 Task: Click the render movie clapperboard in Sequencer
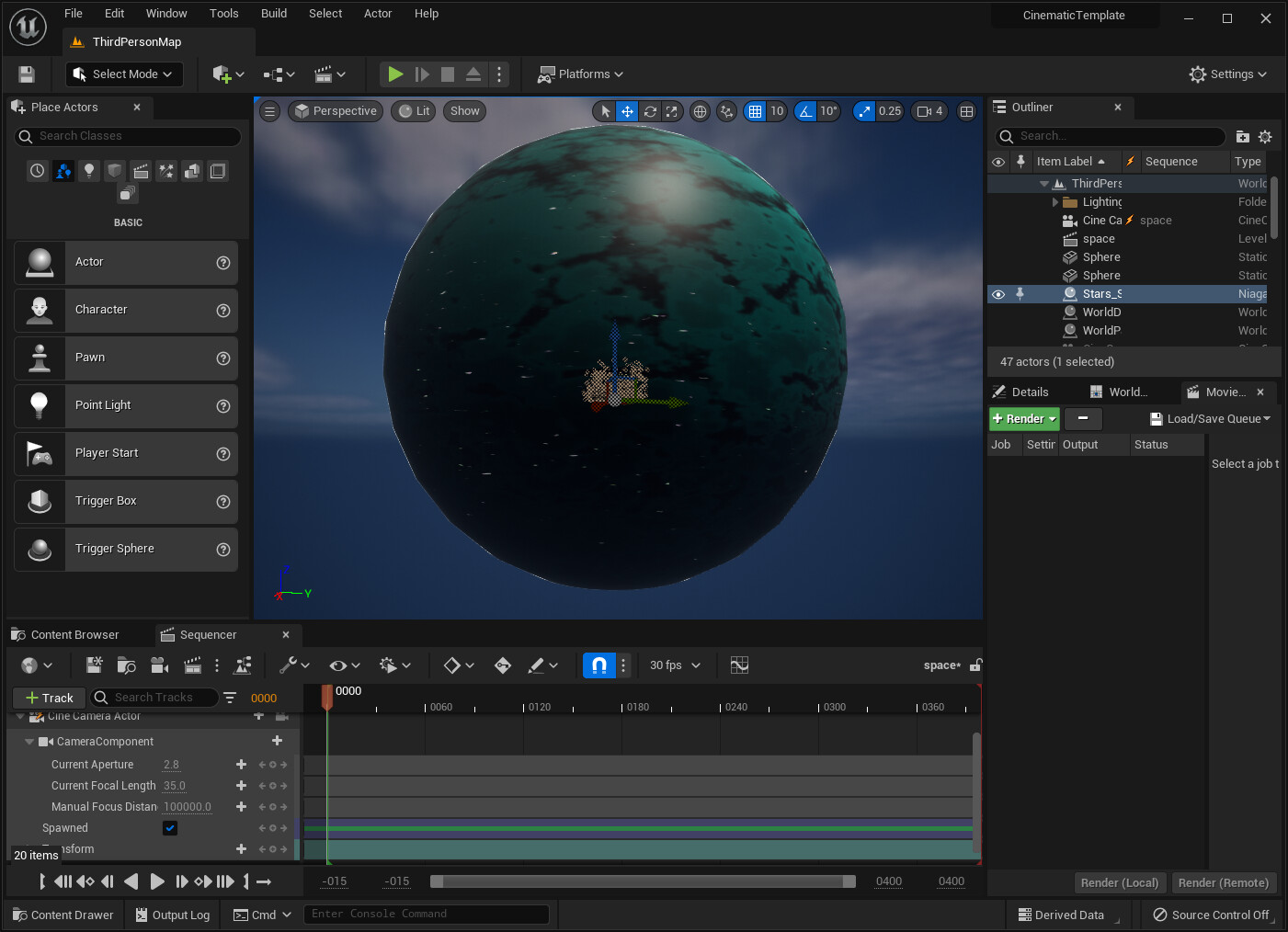[192, 665]
